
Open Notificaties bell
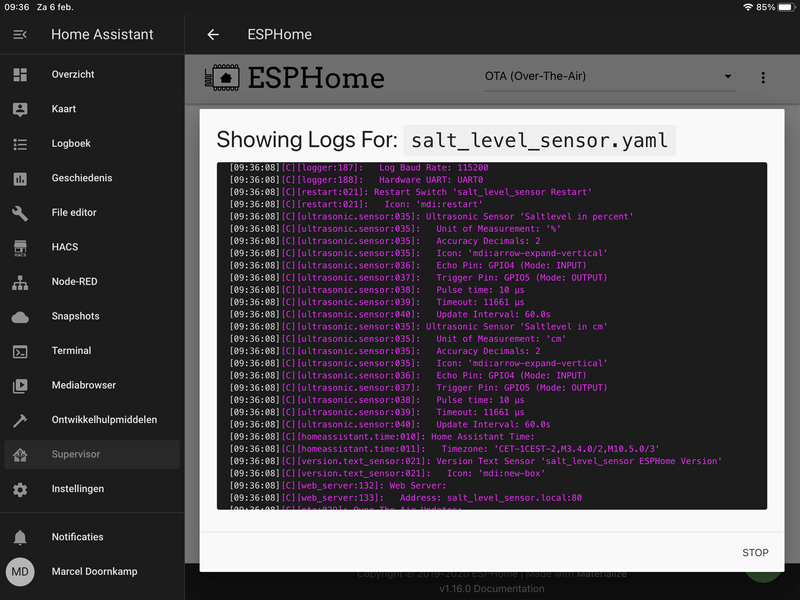point(20,537)
